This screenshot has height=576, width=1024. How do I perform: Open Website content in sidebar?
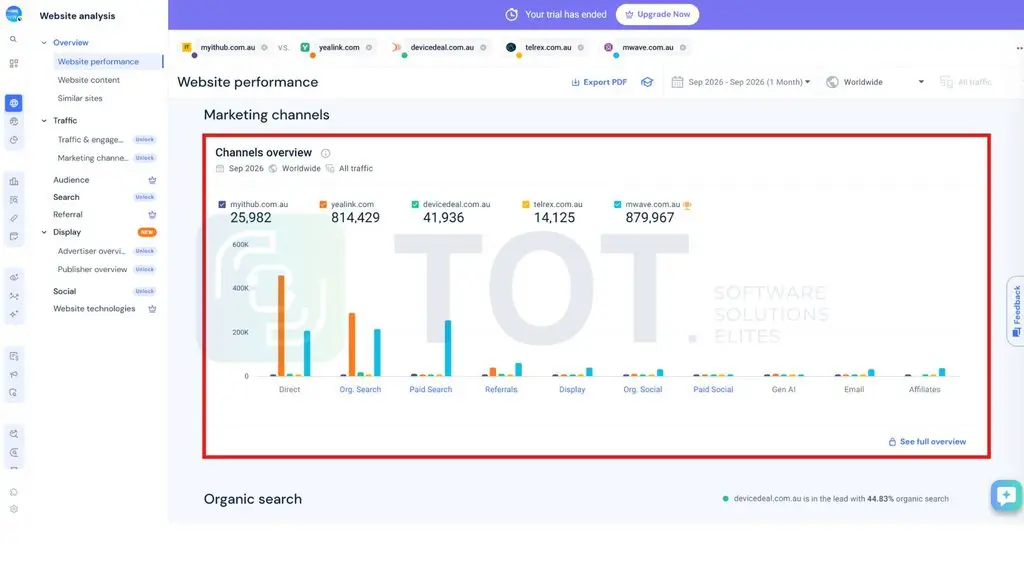[x=89, y=80]
